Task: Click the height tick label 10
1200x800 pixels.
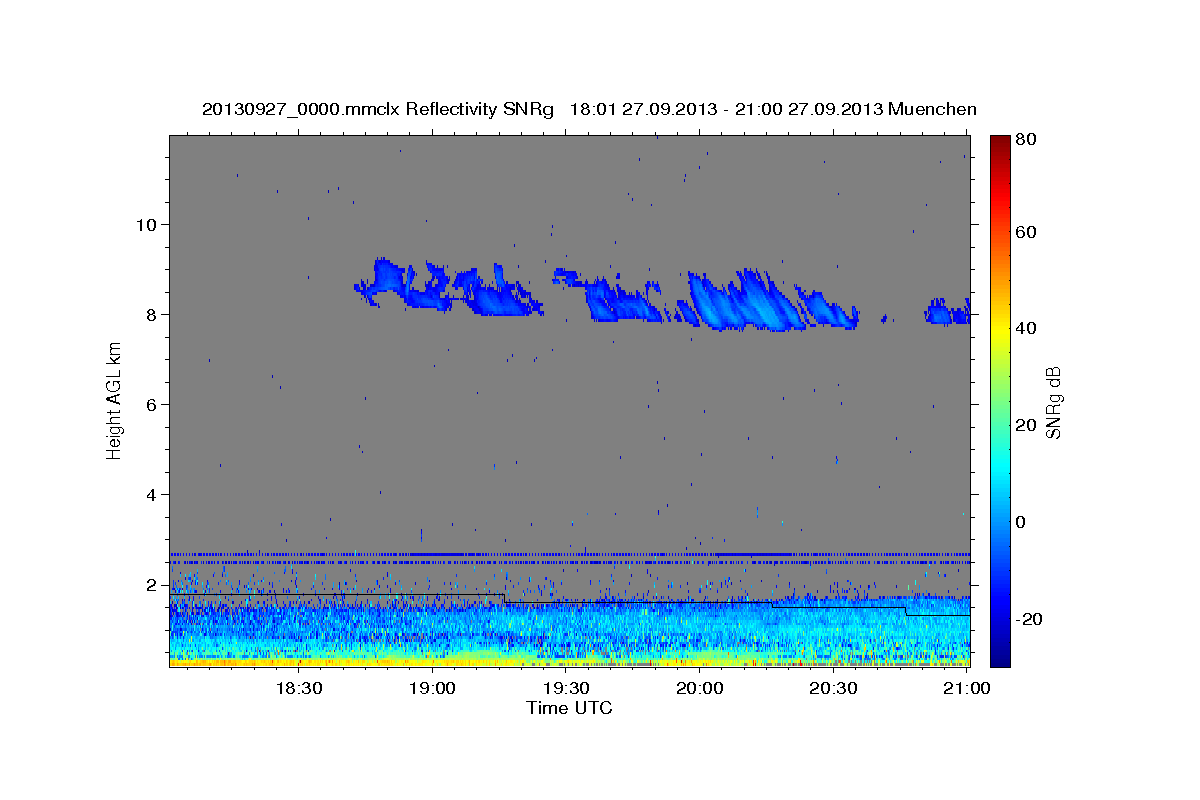Action: (x=146, y=224)
